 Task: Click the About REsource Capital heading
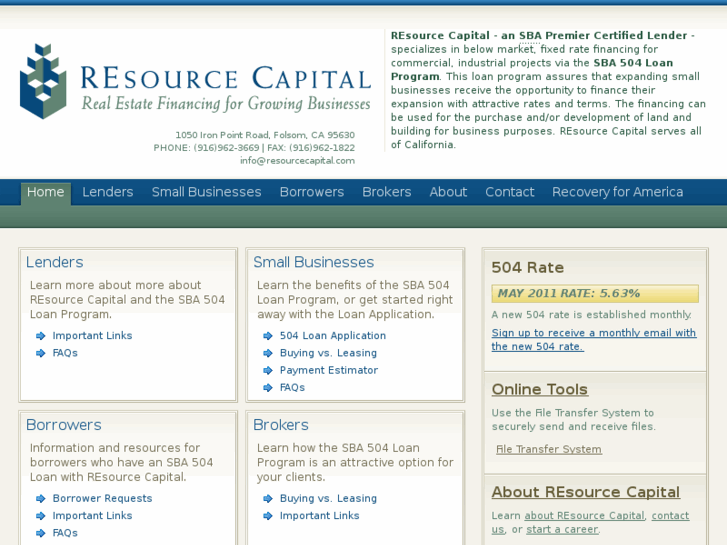click(x=586, y=492)
